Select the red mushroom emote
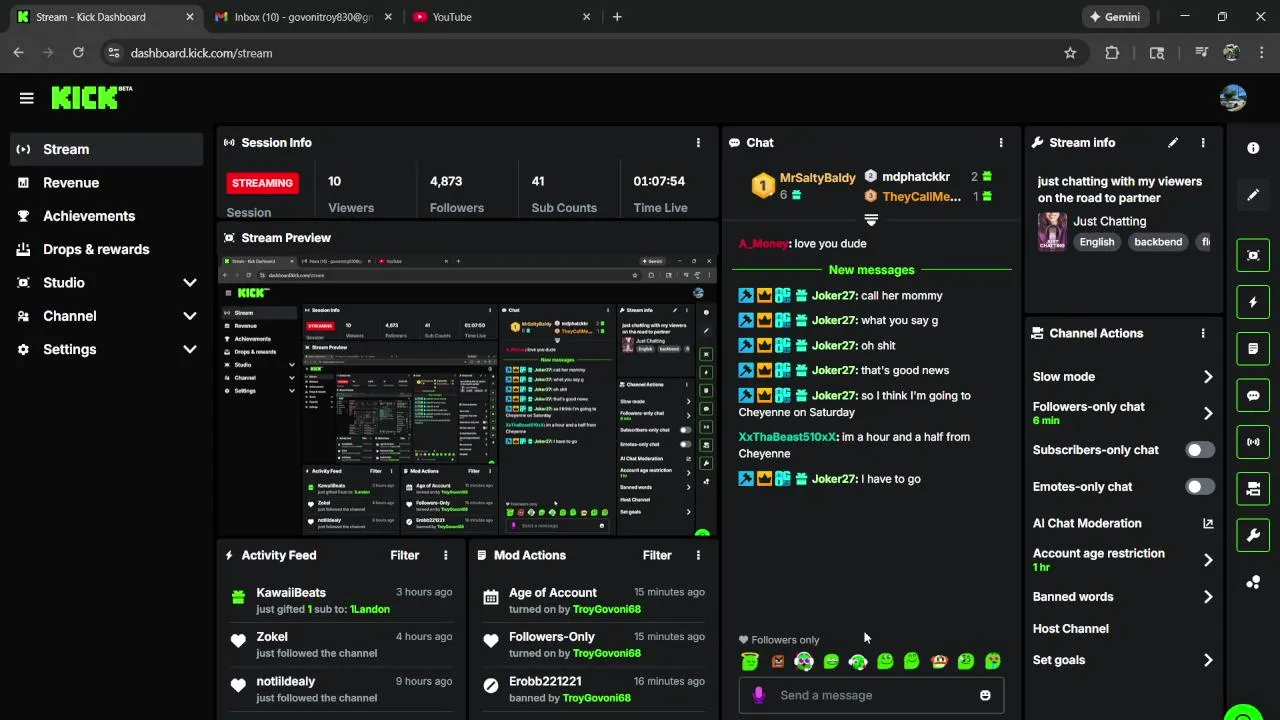The image size is (1280, 720). tap(939, 661)
